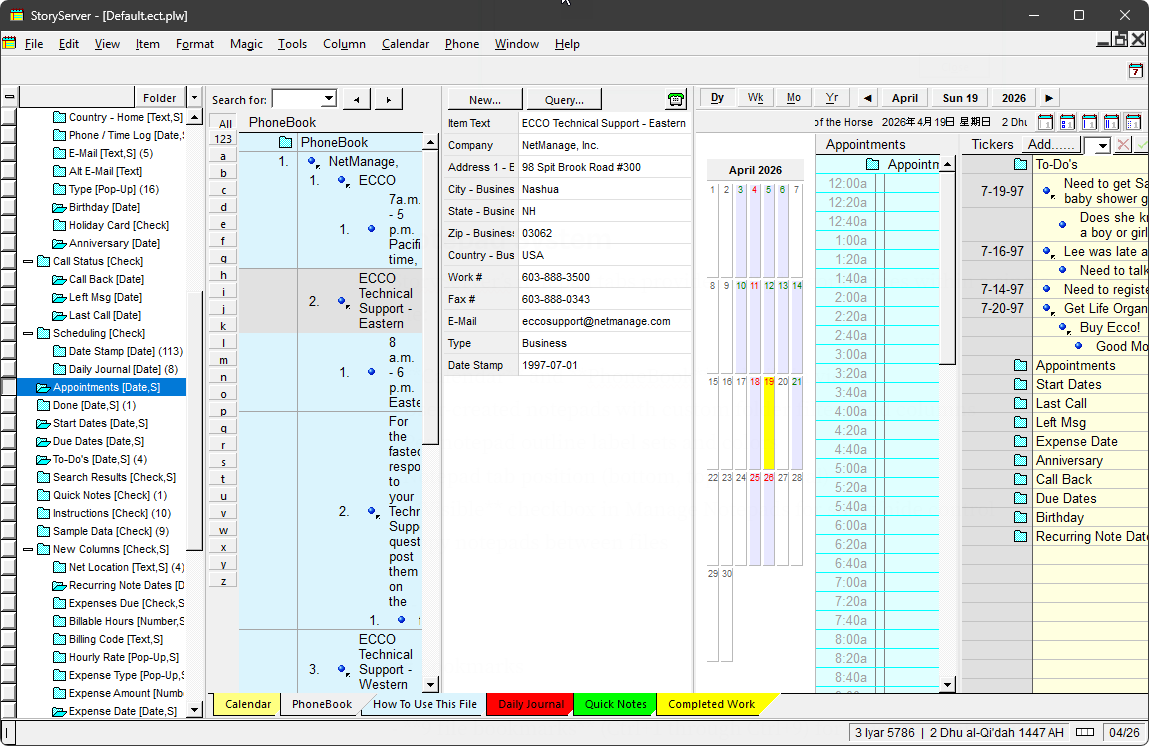Click the Add...... tickers button
This screenshot has width=1149, height=746.
click(x=1051, y=144)
